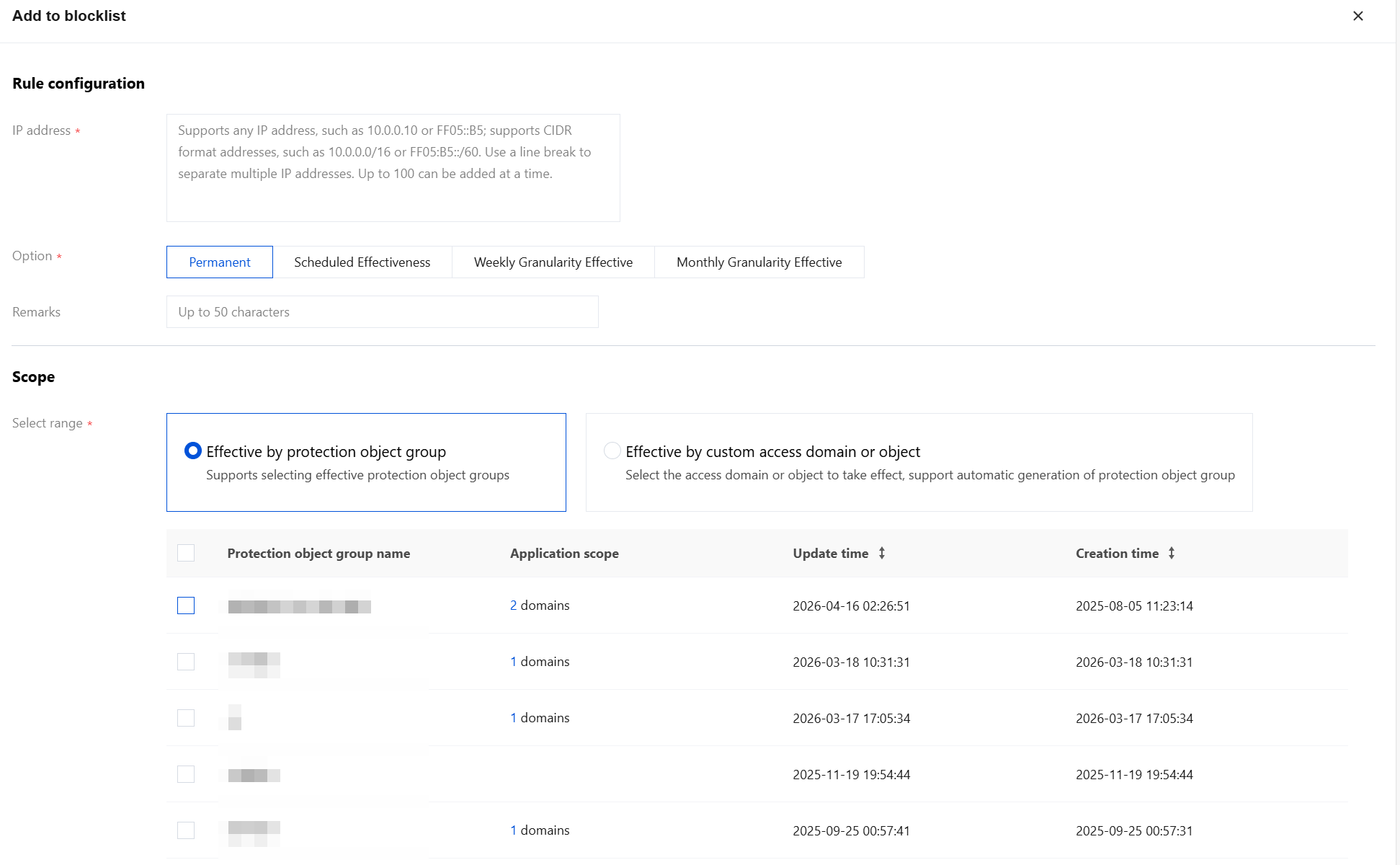The width and height of the screenshot is (1400, 865).
Task: Sort by Update time arrows icon
Action: pos(881,553)
